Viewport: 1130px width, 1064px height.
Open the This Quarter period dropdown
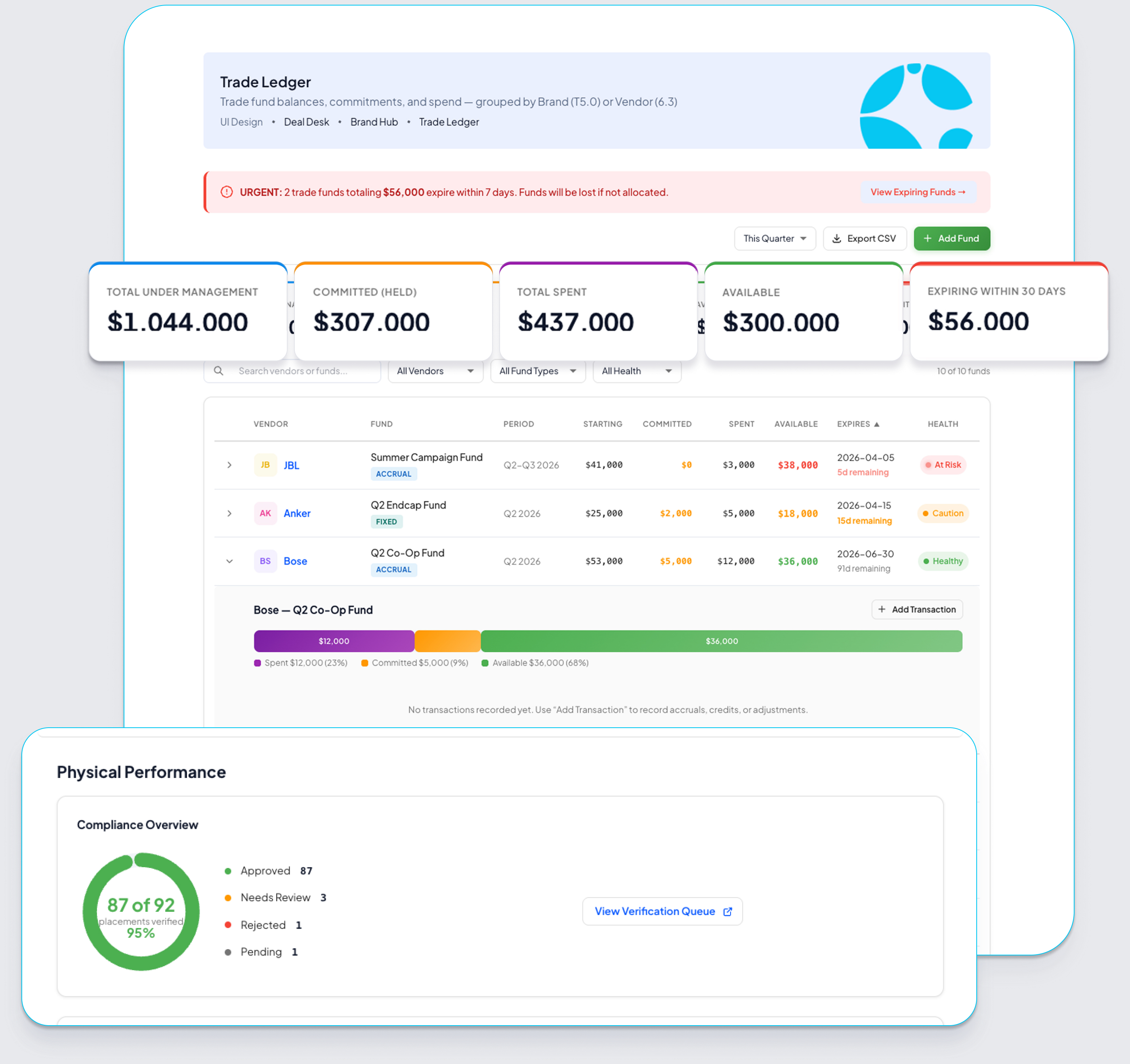pos(775,239)
